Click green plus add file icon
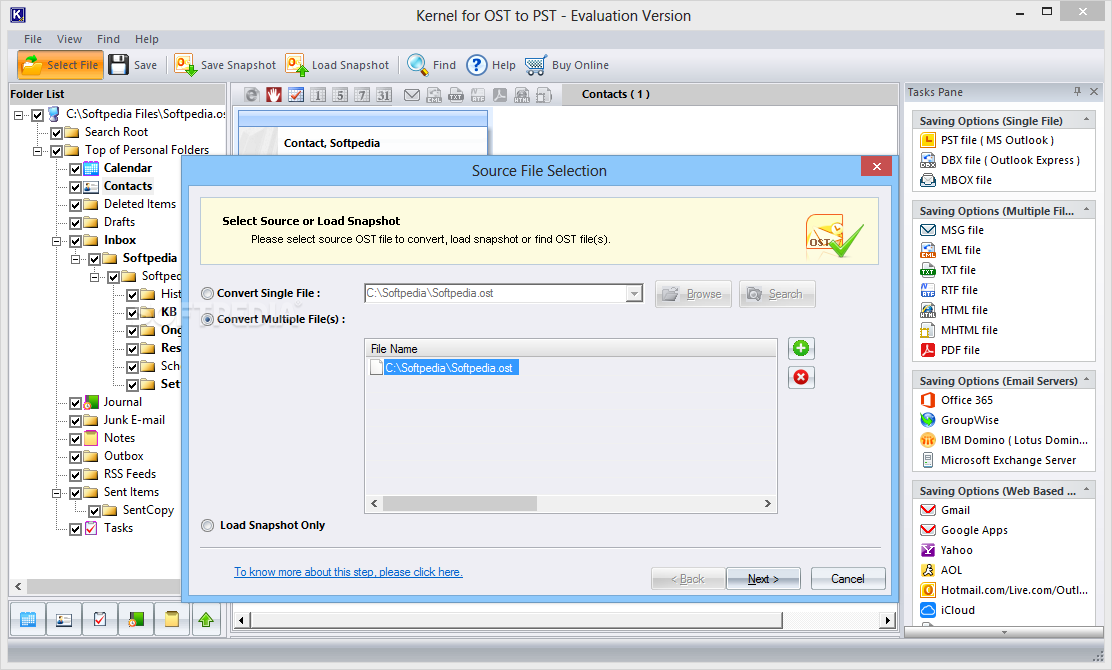1112x670 pixels. pyautogui.click(x=801, y=348)
